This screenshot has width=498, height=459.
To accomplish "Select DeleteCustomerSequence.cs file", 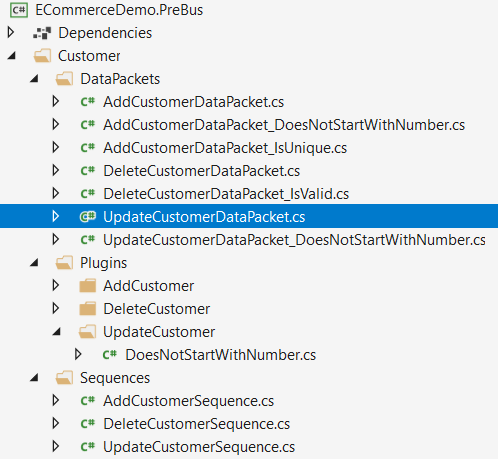I will coord(197,424).
